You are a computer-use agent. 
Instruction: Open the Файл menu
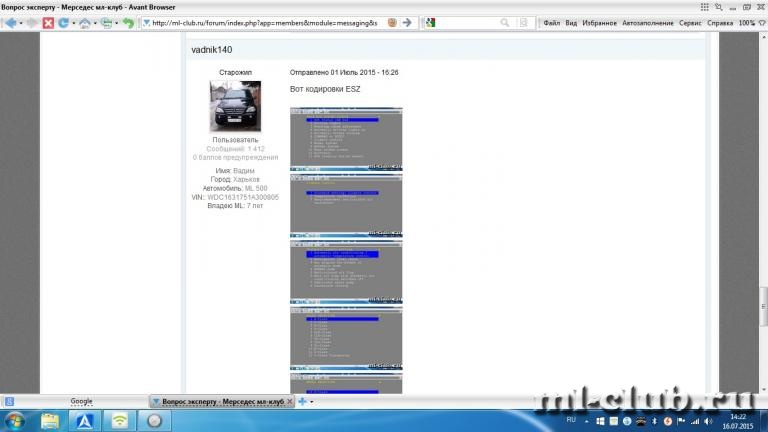coord(551,22)
